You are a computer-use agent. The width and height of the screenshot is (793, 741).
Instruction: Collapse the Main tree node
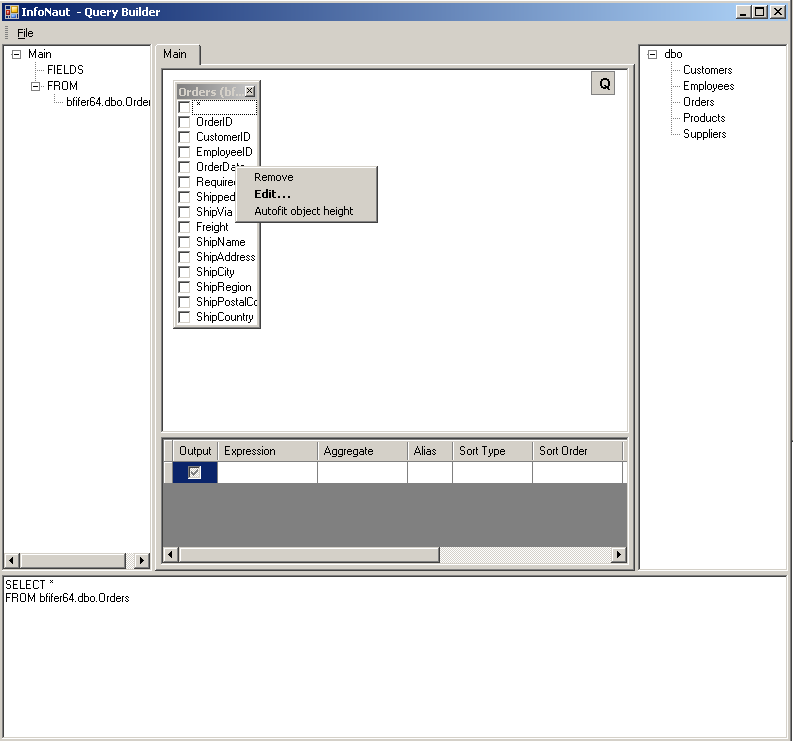click(x=17, y=54)
